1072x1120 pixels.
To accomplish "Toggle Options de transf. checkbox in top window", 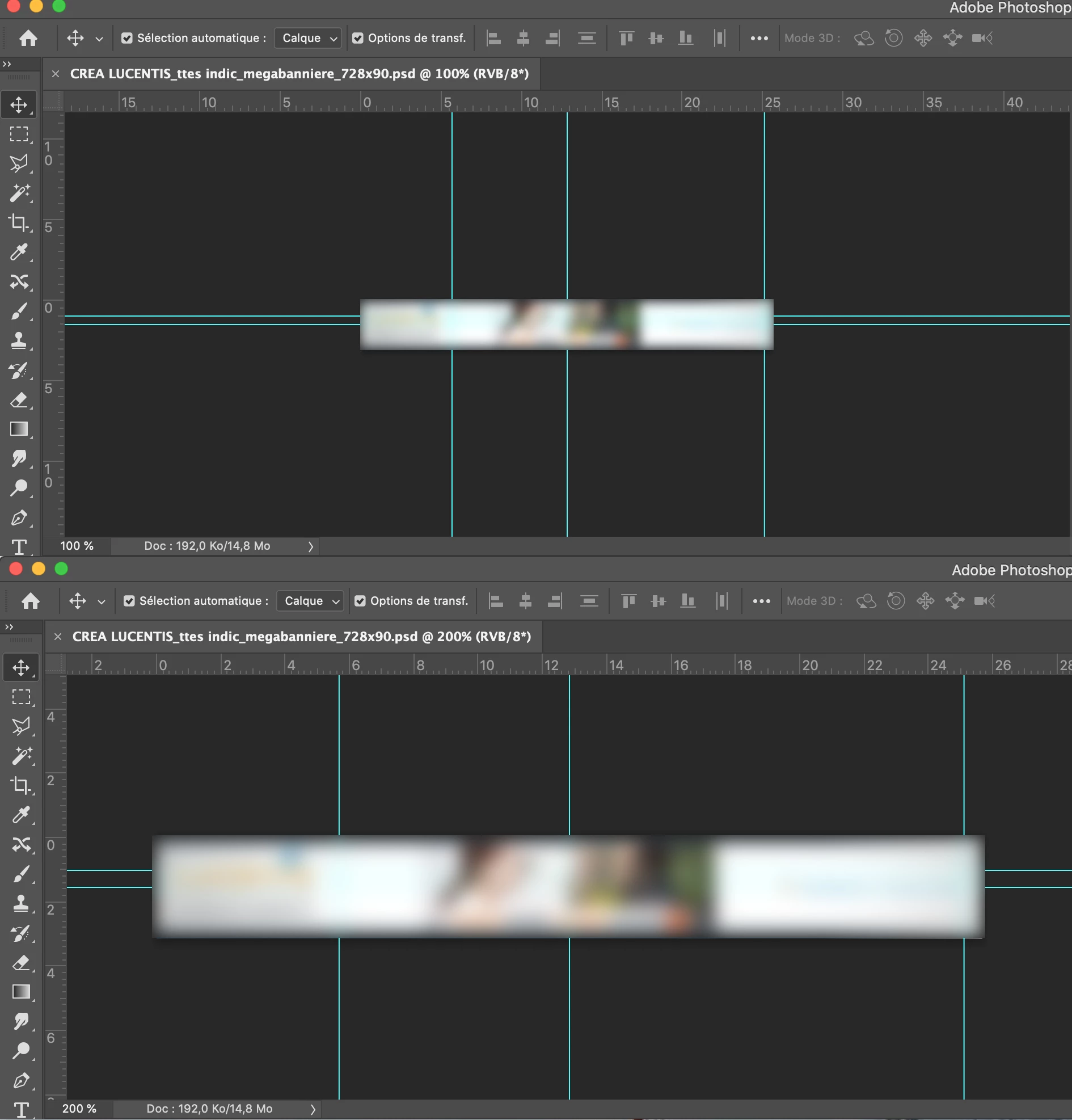I will click(357, 38).
